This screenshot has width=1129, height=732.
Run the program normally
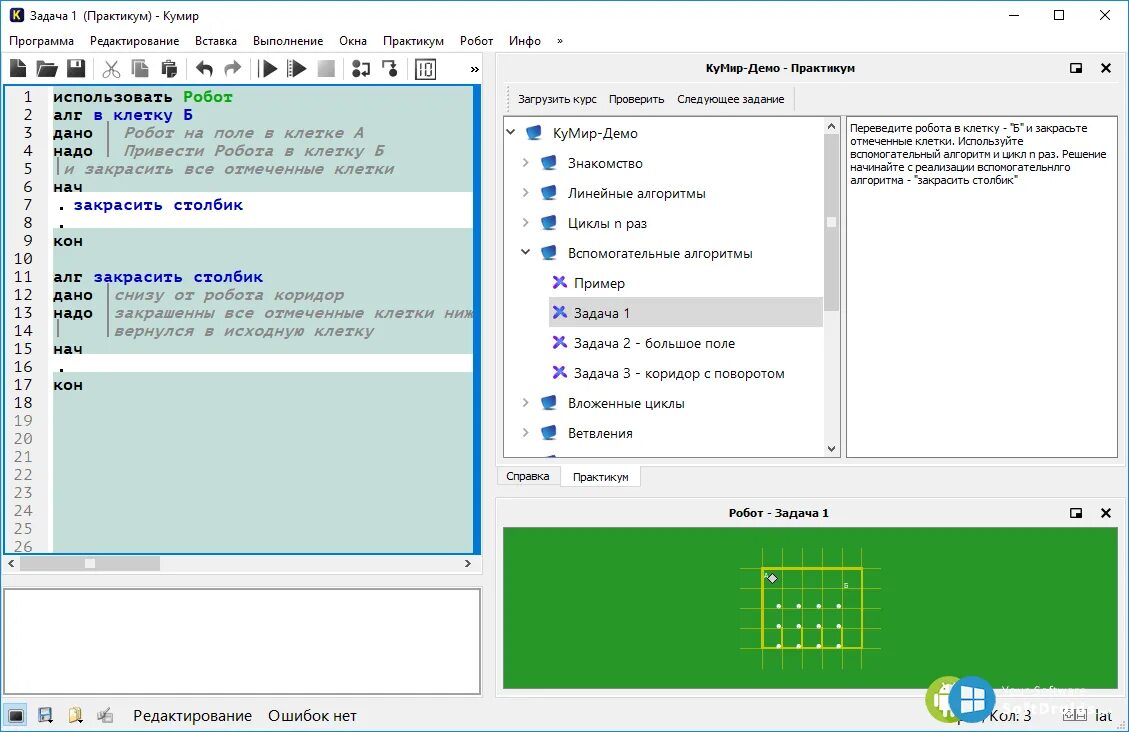pyautogui.click(x=269, y=69)
